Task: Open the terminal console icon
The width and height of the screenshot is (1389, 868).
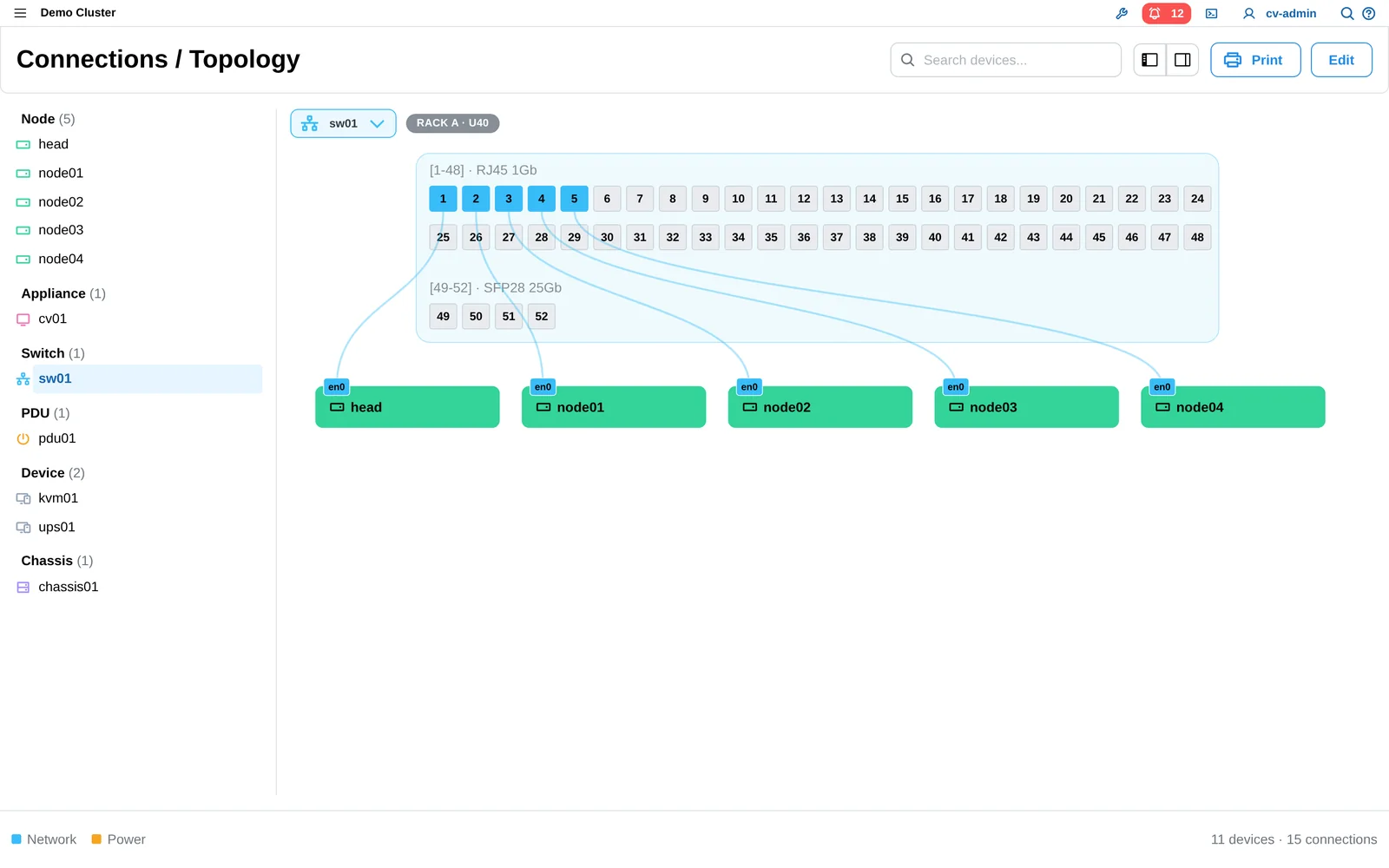Action: tap(1211, 13)
